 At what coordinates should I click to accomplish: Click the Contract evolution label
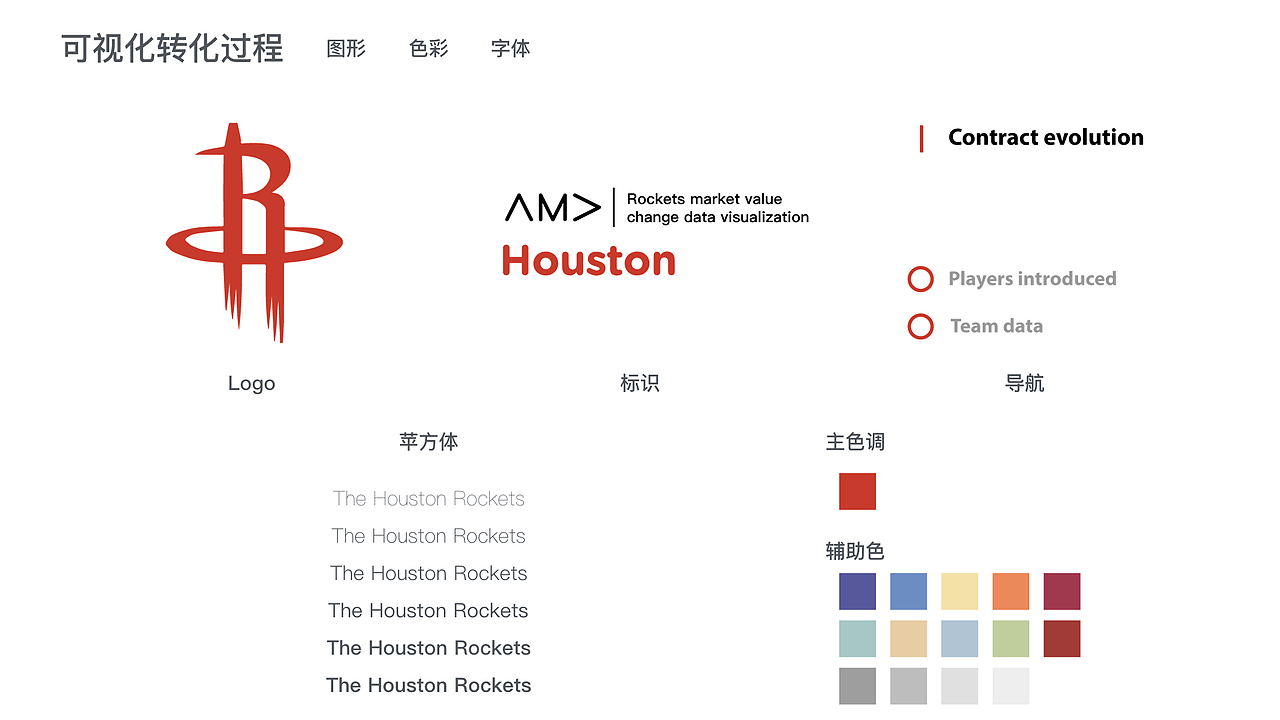point(1045,137)
